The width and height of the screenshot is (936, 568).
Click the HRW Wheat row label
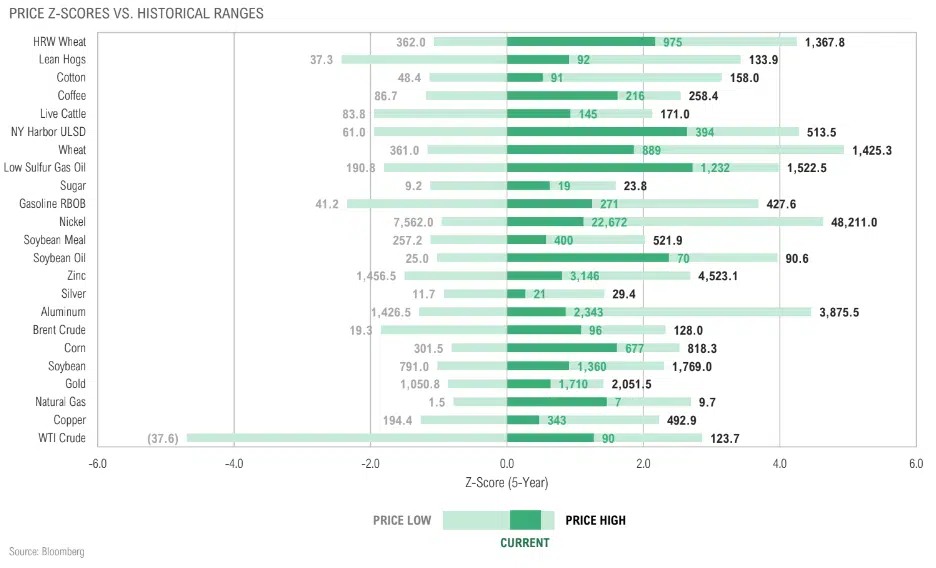(x=58, y=42)
